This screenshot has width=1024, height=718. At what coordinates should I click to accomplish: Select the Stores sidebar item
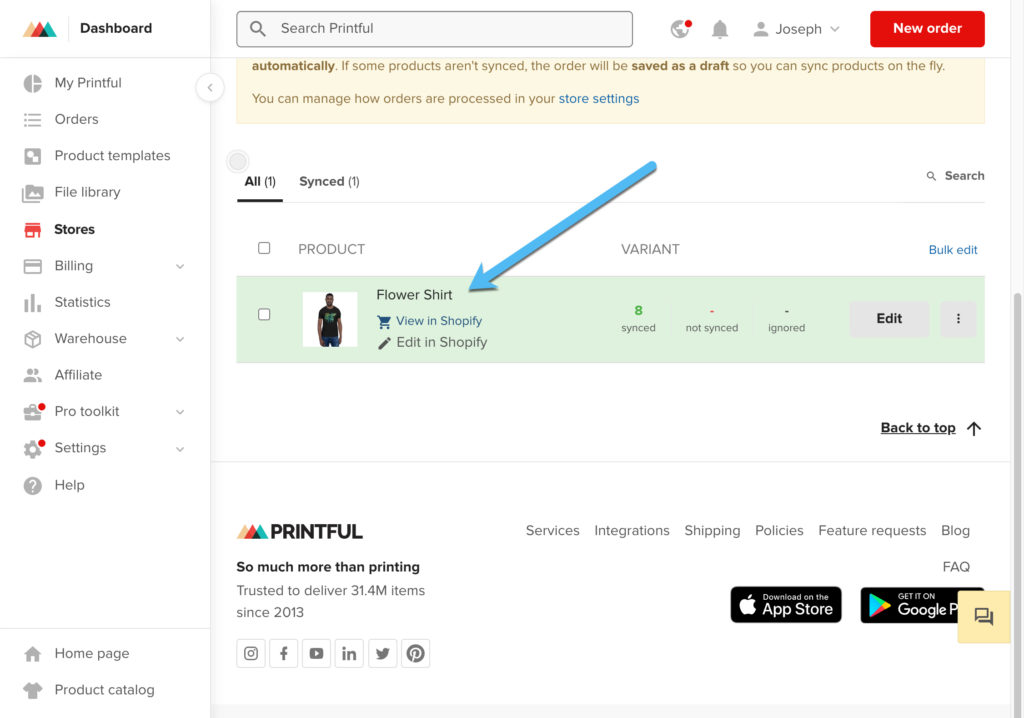(74, 229)
